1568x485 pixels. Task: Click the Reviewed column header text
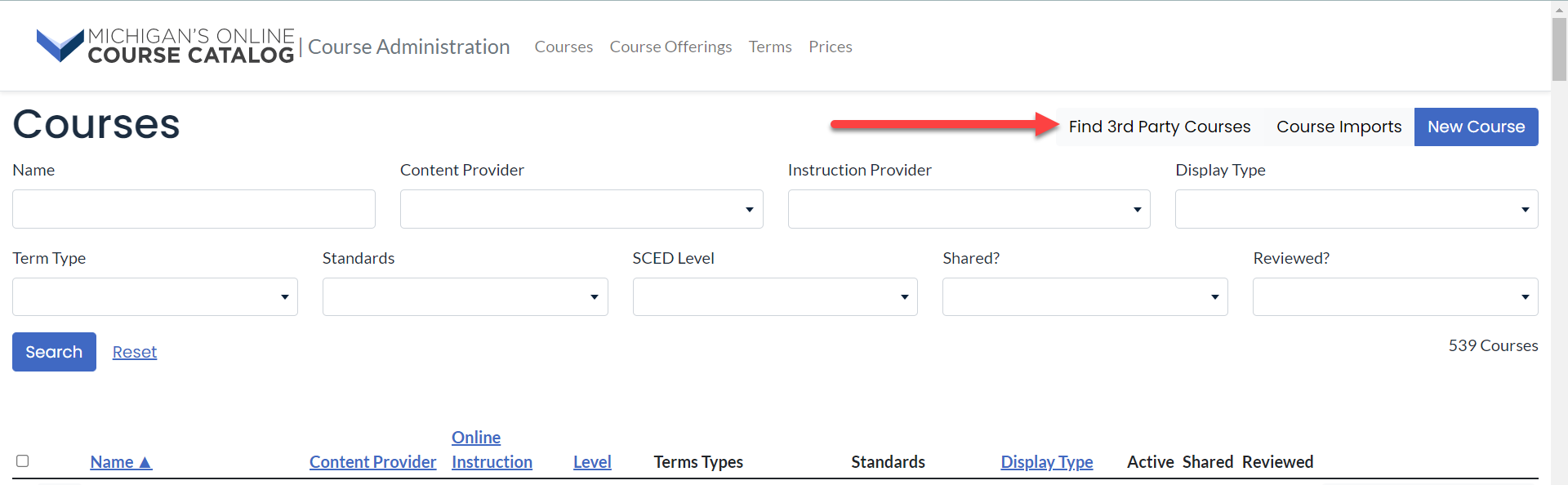point(1278,462)
